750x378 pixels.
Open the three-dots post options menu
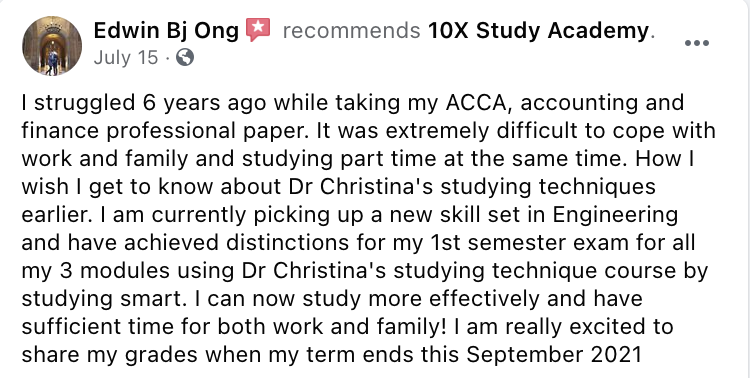click(x=696, y=43)
